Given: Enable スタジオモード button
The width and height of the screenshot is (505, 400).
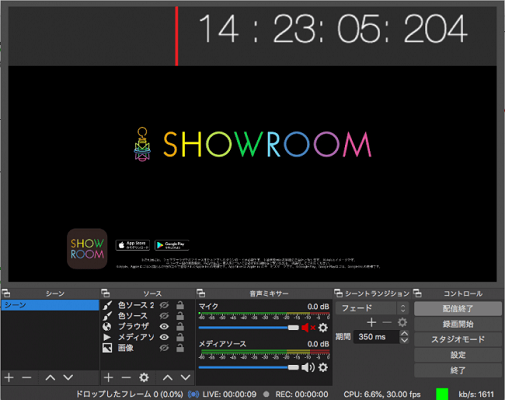Looking at the screenshot, I should click(x=458, y=339).
